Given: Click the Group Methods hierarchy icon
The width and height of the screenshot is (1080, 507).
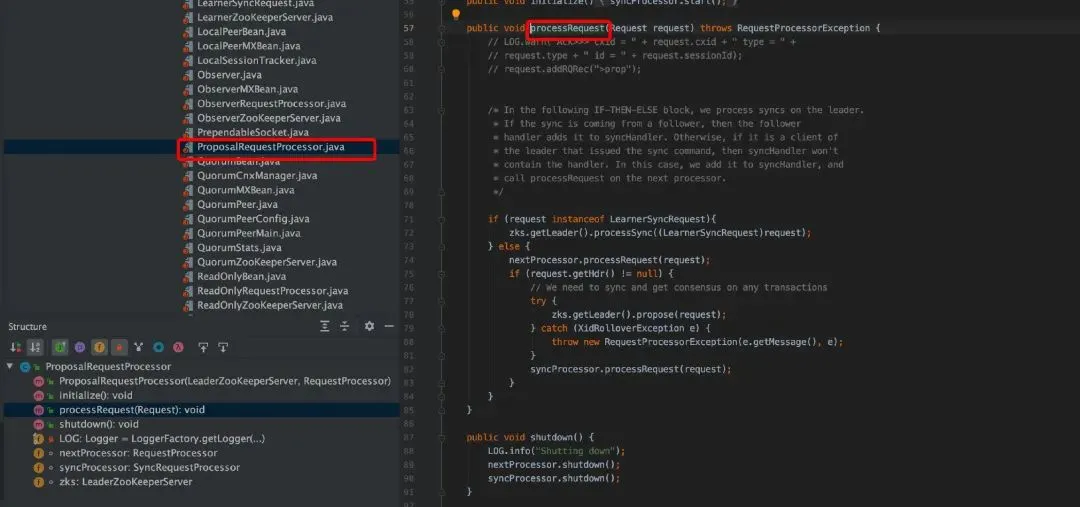Looking at the screenshot, I should pyautogui.click(x=138, y=347).
